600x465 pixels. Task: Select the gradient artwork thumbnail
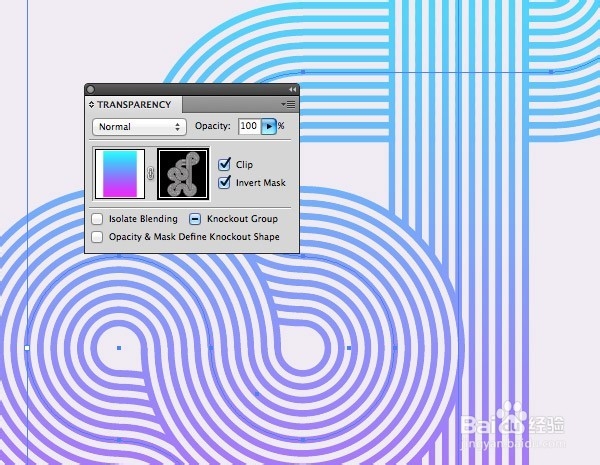click(120, 174)
